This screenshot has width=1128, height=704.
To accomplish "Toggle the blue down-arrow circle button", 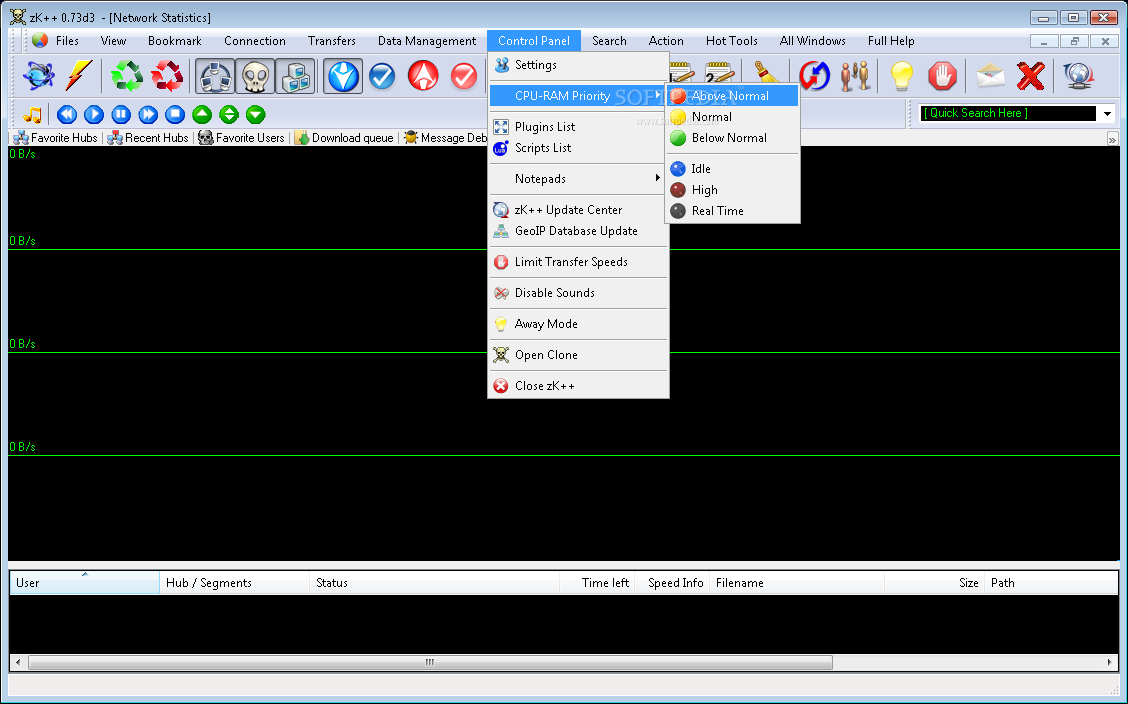I will coord(342,76).
